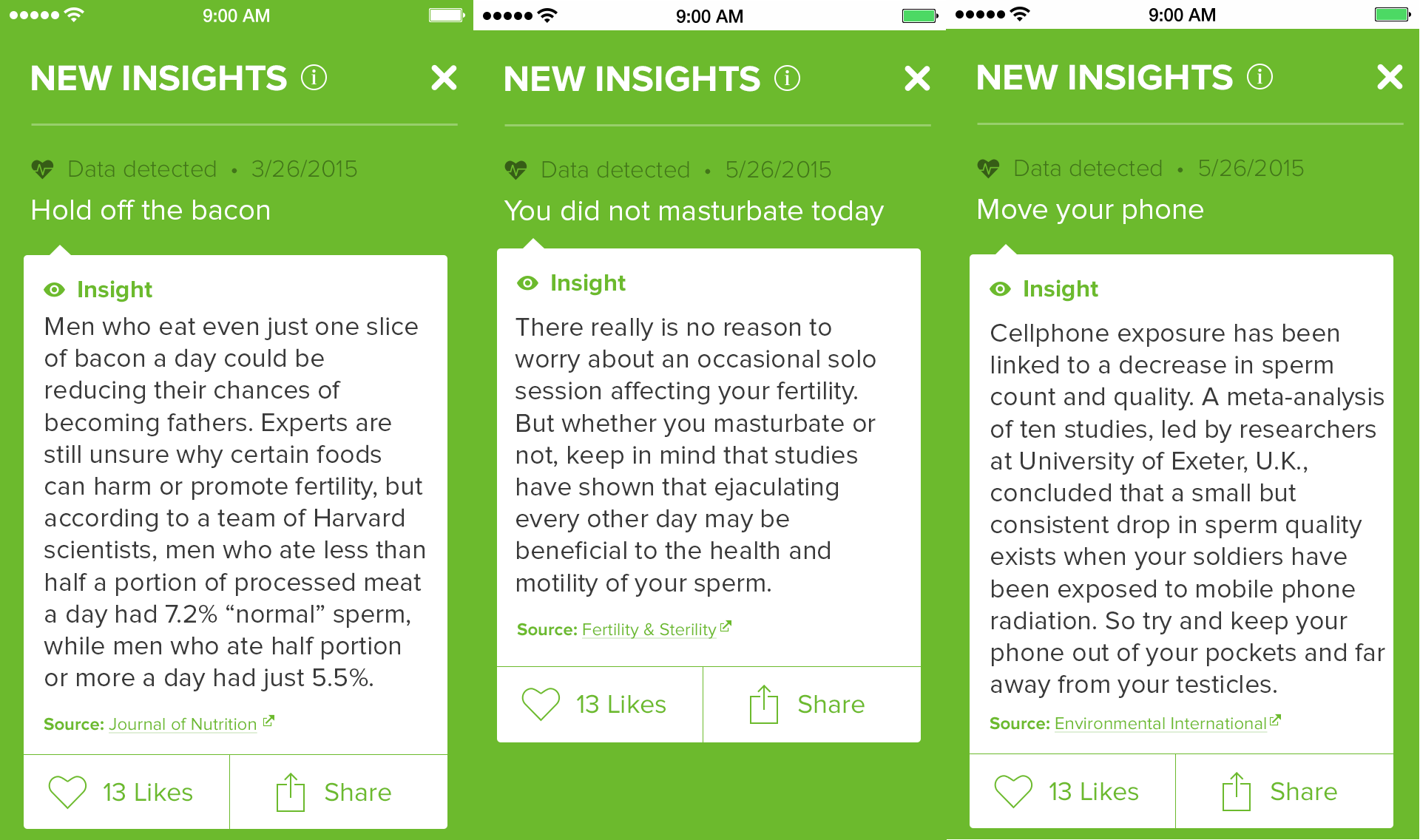Screen dimensions: 1420x840
Task: Close the Hold off the bacon insight
Action: click(x=444, y=78)
